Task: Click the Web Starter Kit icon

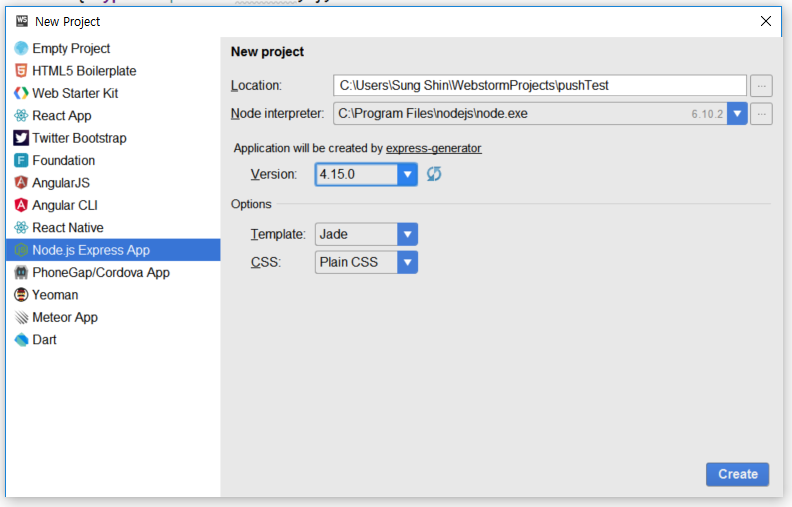Action: [21, 93]
